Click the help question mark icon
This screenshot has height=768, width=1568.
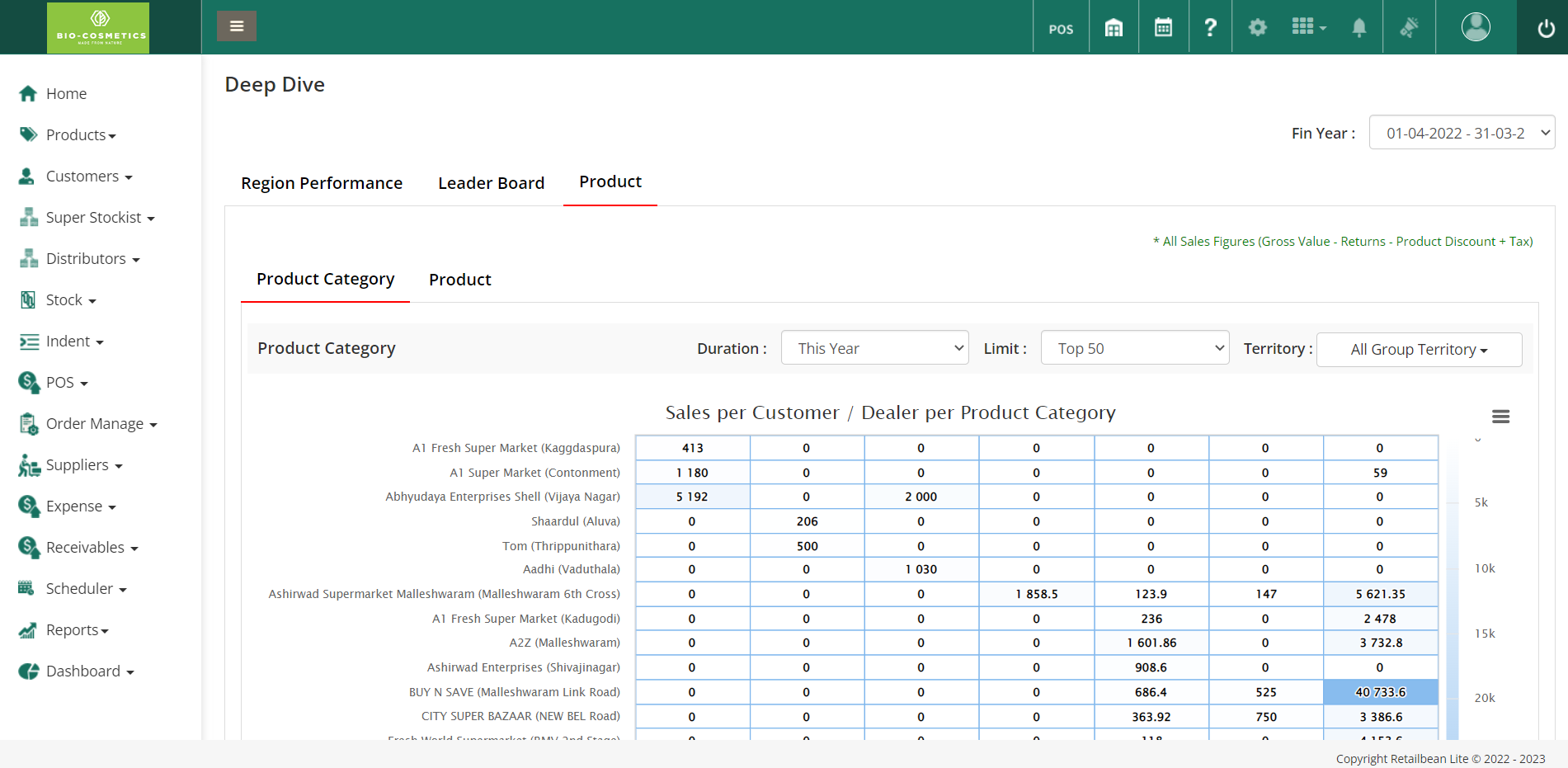tap(1210, 28)
